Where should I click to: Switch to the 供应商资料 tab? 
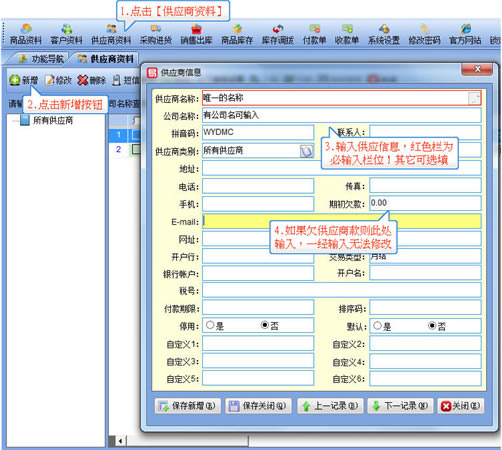[x=106, y=59]
